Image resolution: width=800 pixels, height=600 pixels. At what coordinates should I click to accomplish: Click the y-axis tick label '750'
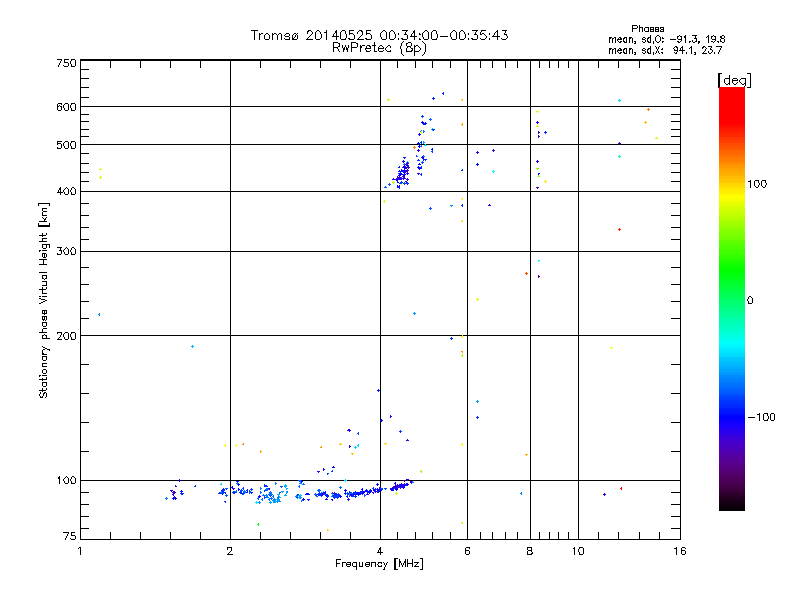[66, 63]
